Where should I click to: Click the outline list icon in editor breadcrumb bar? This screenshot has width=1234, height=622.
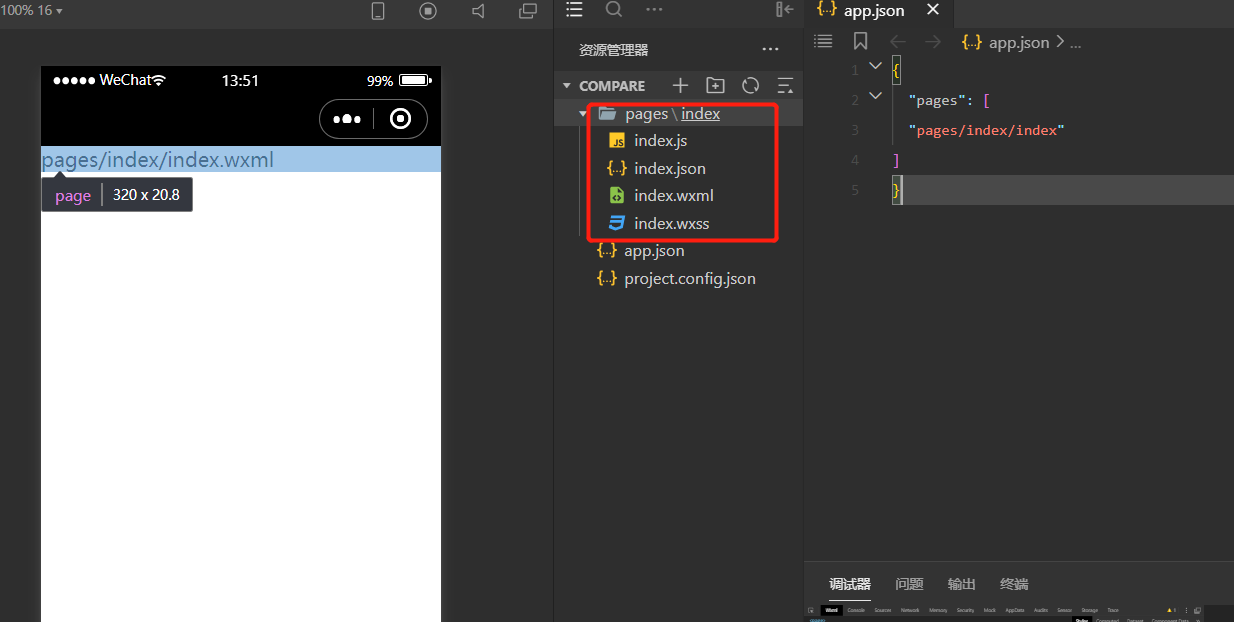click(x=823, y=41)
